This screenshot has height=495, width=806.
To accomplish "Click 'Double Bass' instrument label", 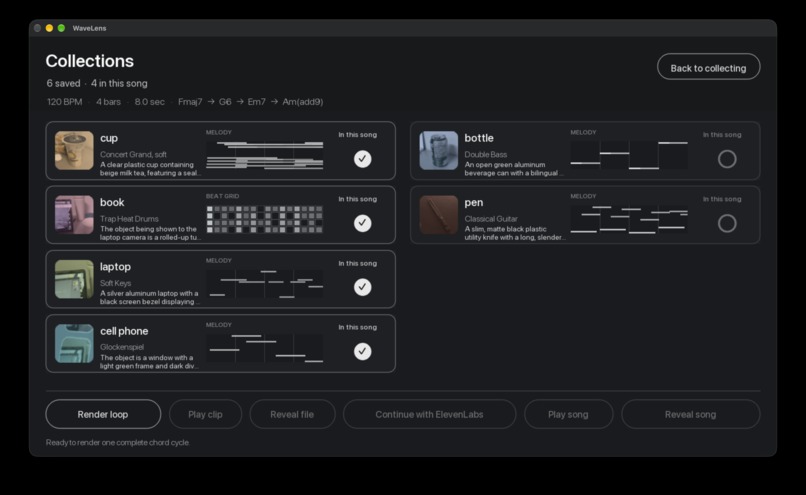I will point(485,154).
